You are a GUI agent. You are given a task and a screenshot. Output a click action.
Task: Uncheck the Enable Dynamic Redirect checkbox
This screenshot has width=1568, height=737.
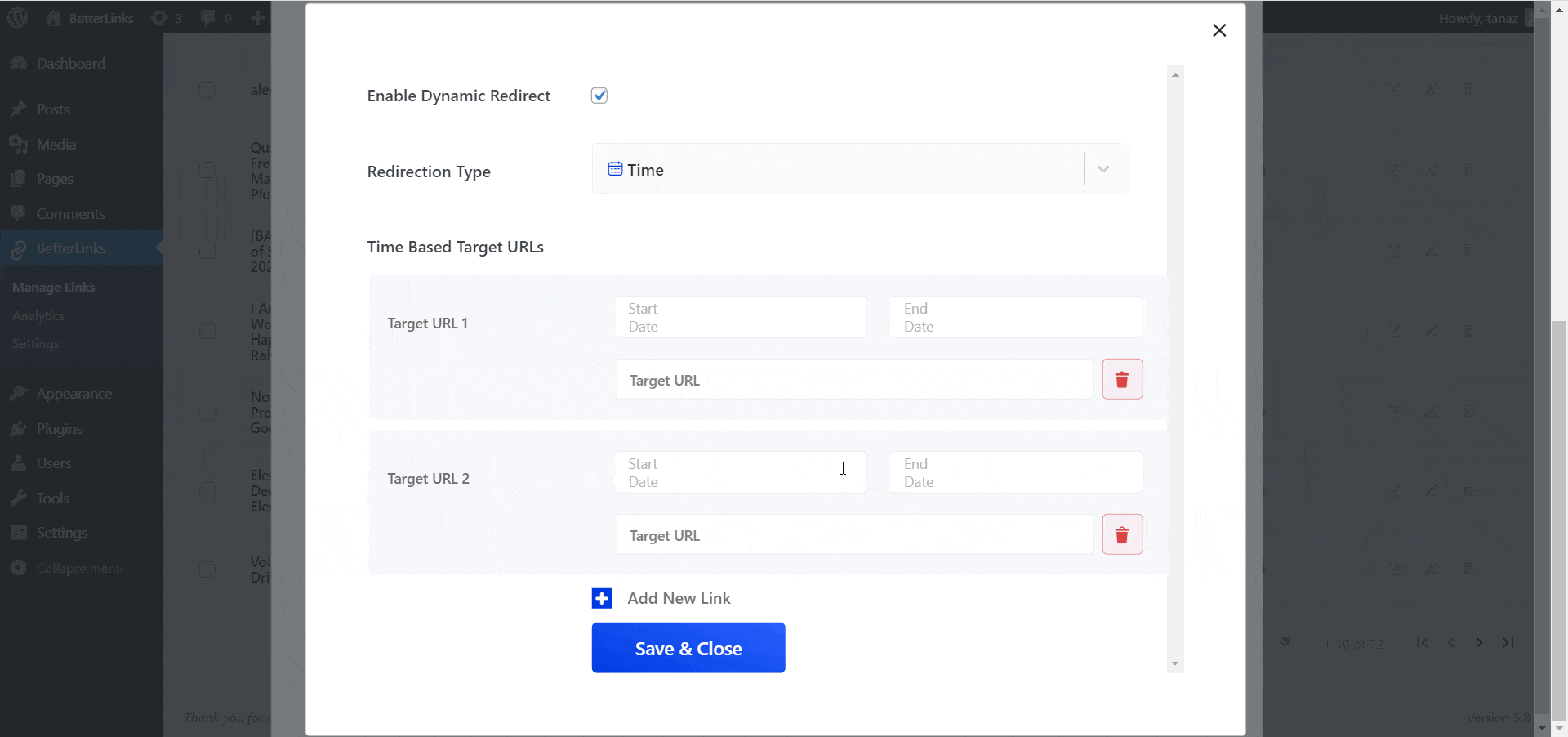[x=599, y=95]
